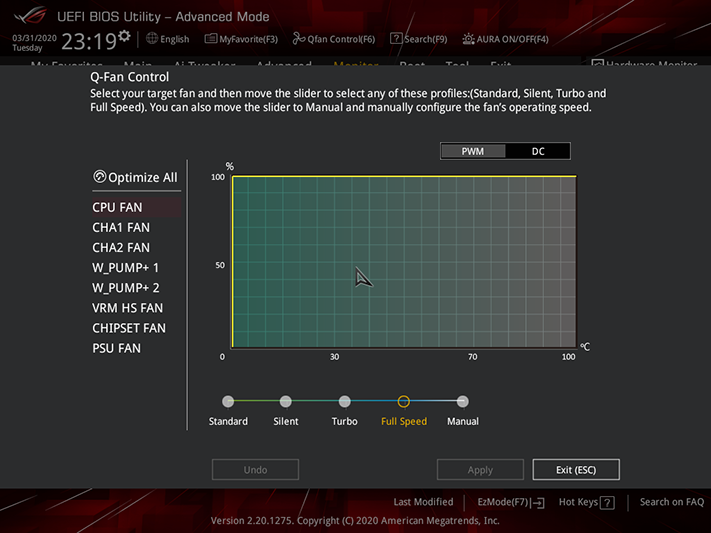
Task: Select the Standard fan profile
Action: (x=228, y=401)
